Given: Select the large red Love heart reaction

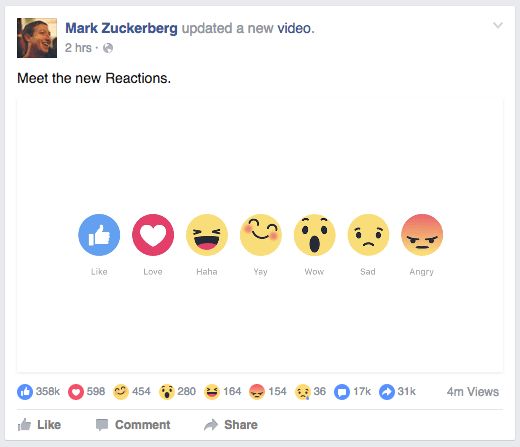Looking at the screenshot, I should 153,235.
